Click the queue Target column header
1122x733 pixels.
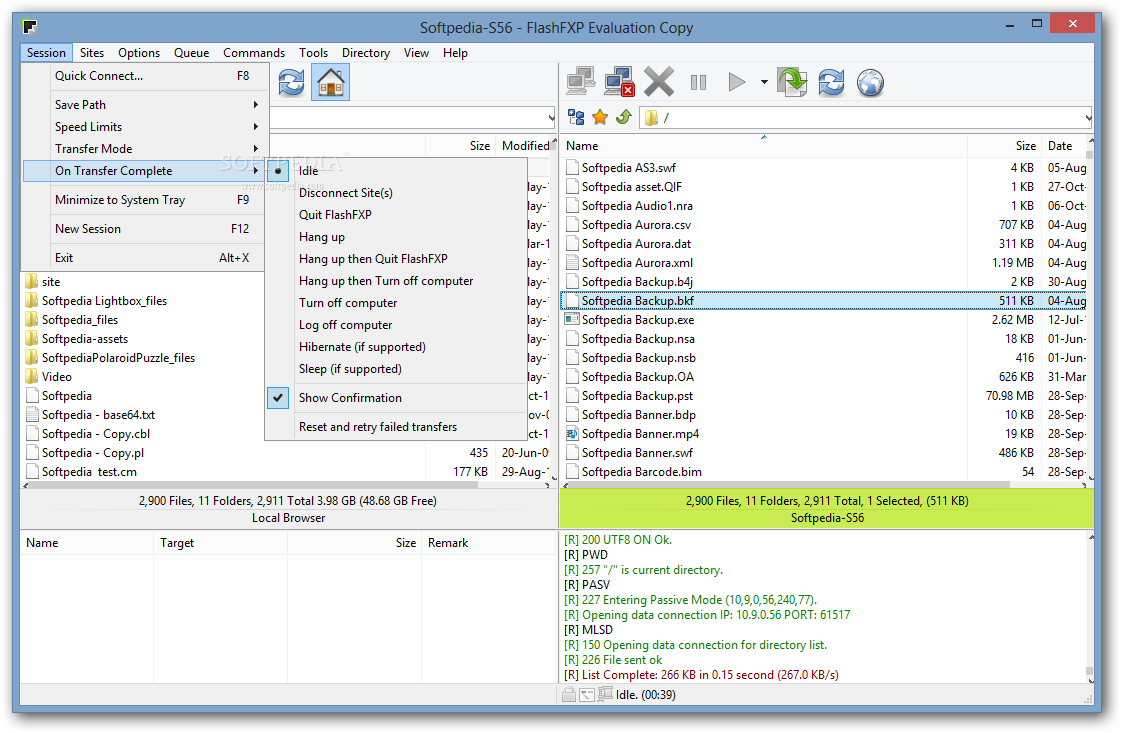click(220, 543)
